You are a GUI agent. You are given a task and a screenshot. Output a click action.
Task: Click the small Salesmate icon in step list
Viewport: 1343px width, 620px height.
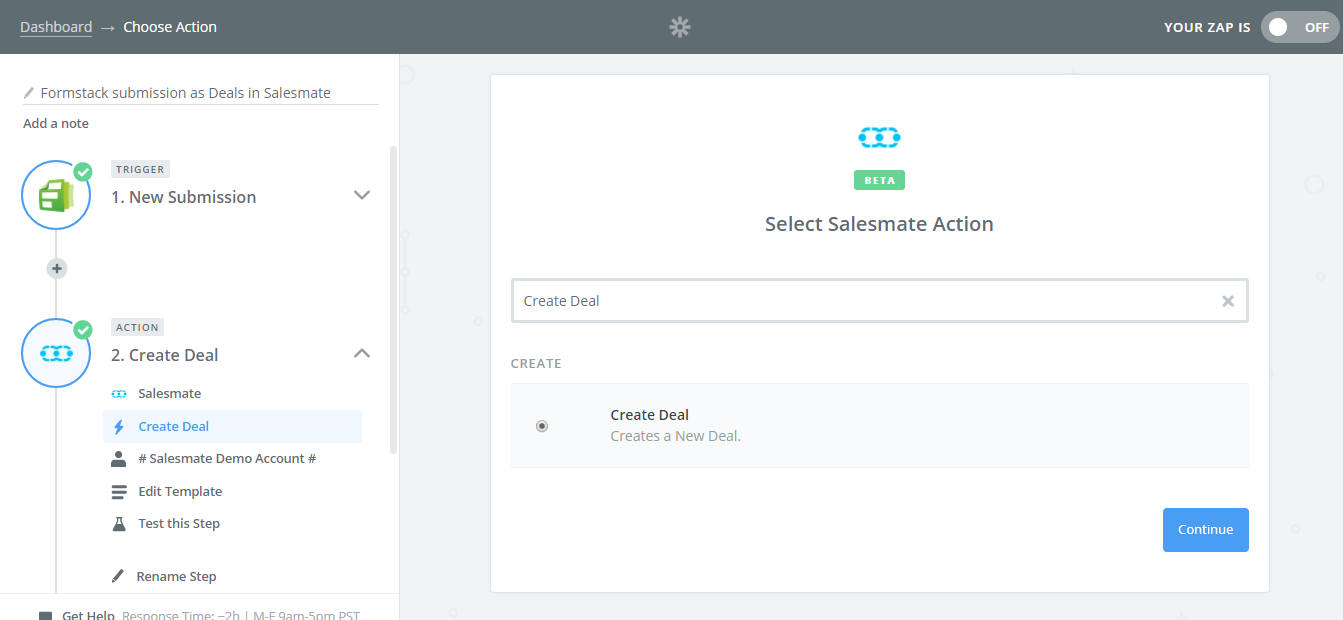(x=119, y=394)
